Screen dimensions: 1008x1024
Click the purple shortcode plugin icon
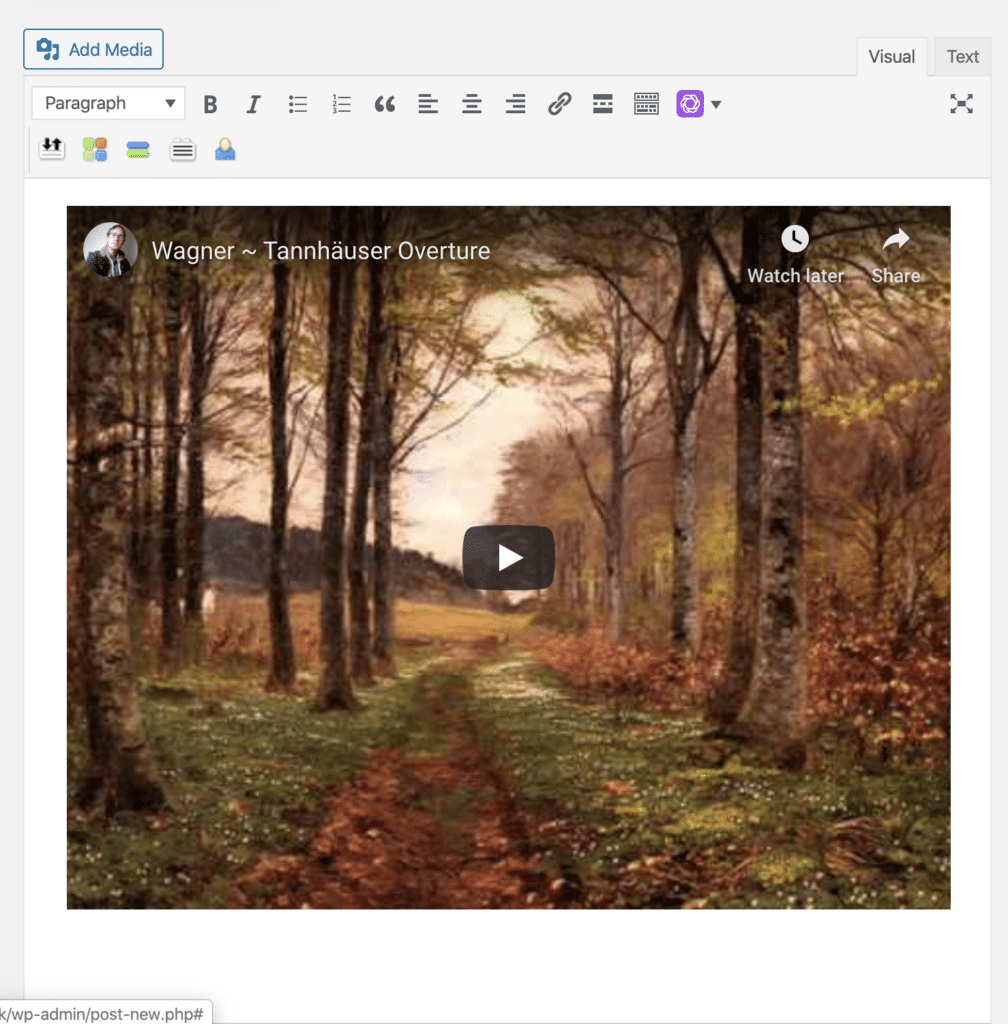coord(690,104)
